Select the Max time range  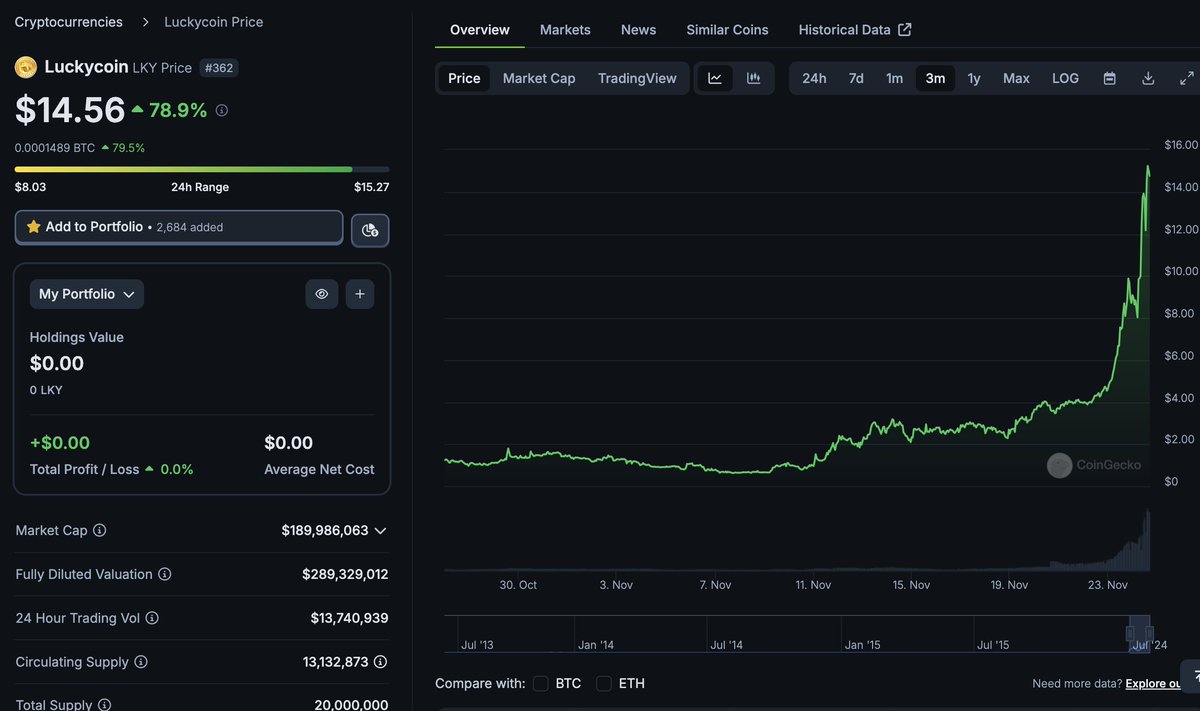1016,78
